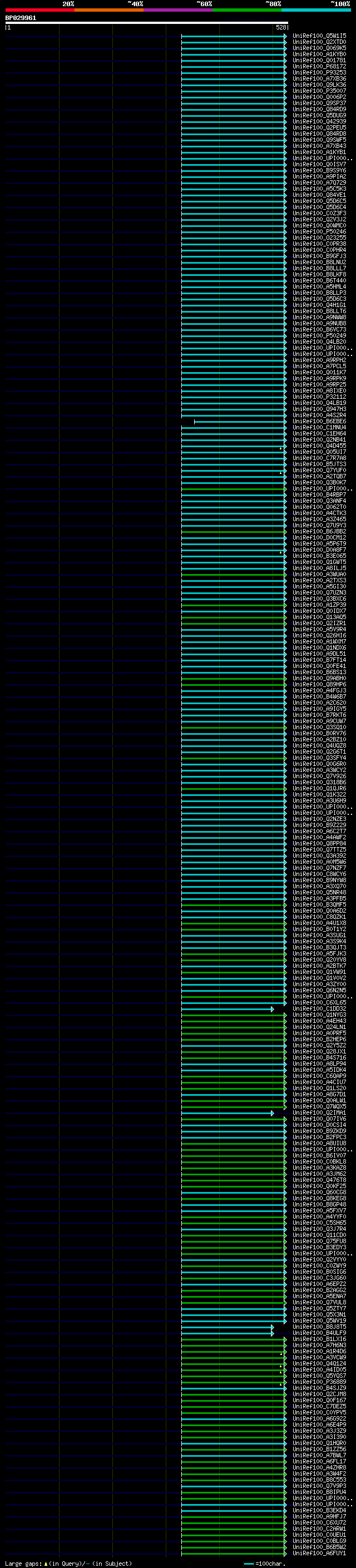The height and width of the screenshot is (1568, 356).
Task: Select UniRef100_C1DD32 label
Action: (x=319, y=1008)
